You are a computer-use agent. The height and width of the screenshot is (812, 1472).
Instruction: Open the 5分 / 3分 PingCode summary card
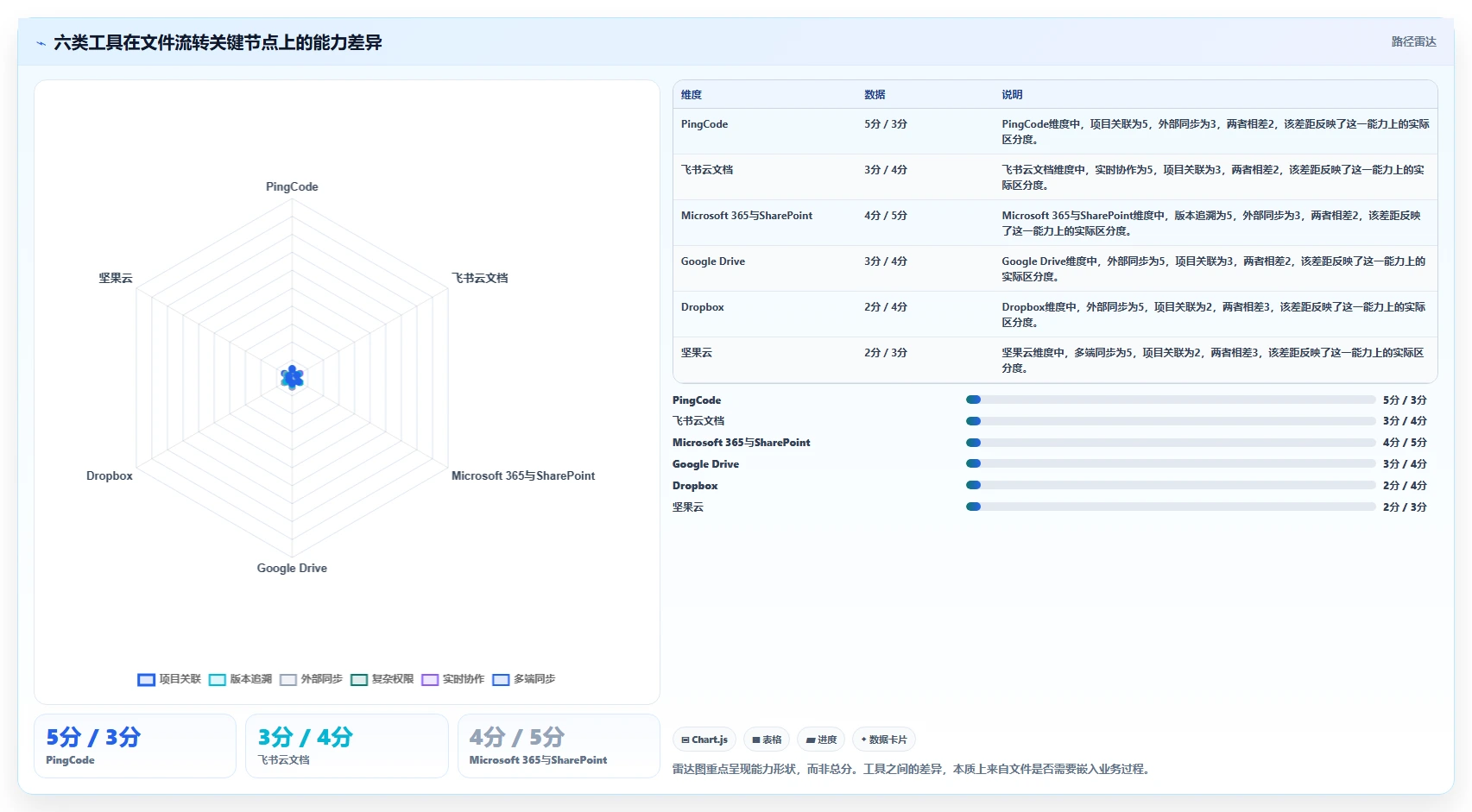135,746
